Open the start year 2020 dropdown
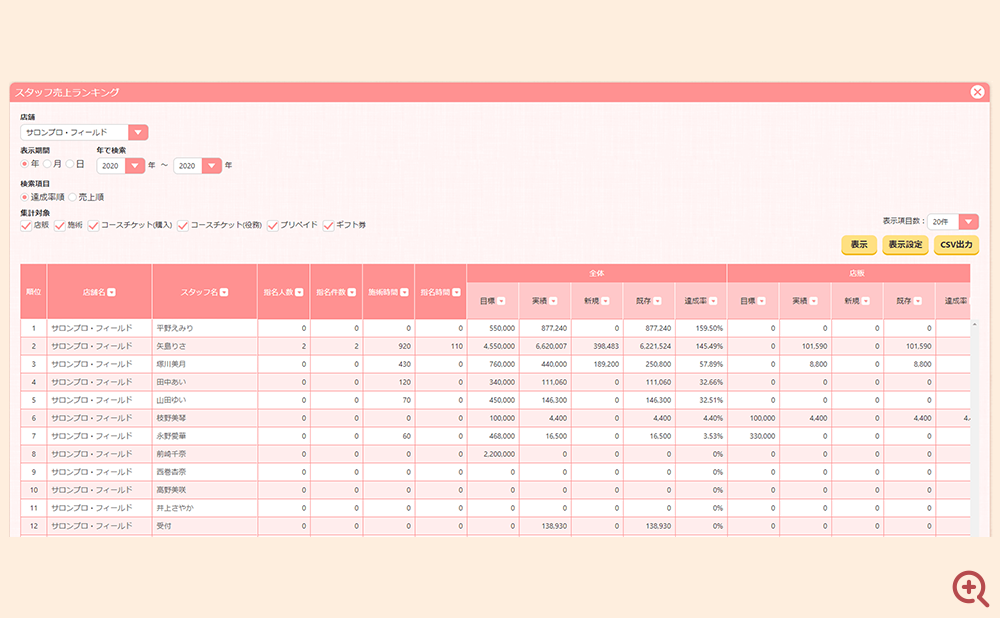Viewport: 1000px width, 618px height. pyautogui.click(x=121, y=166)
